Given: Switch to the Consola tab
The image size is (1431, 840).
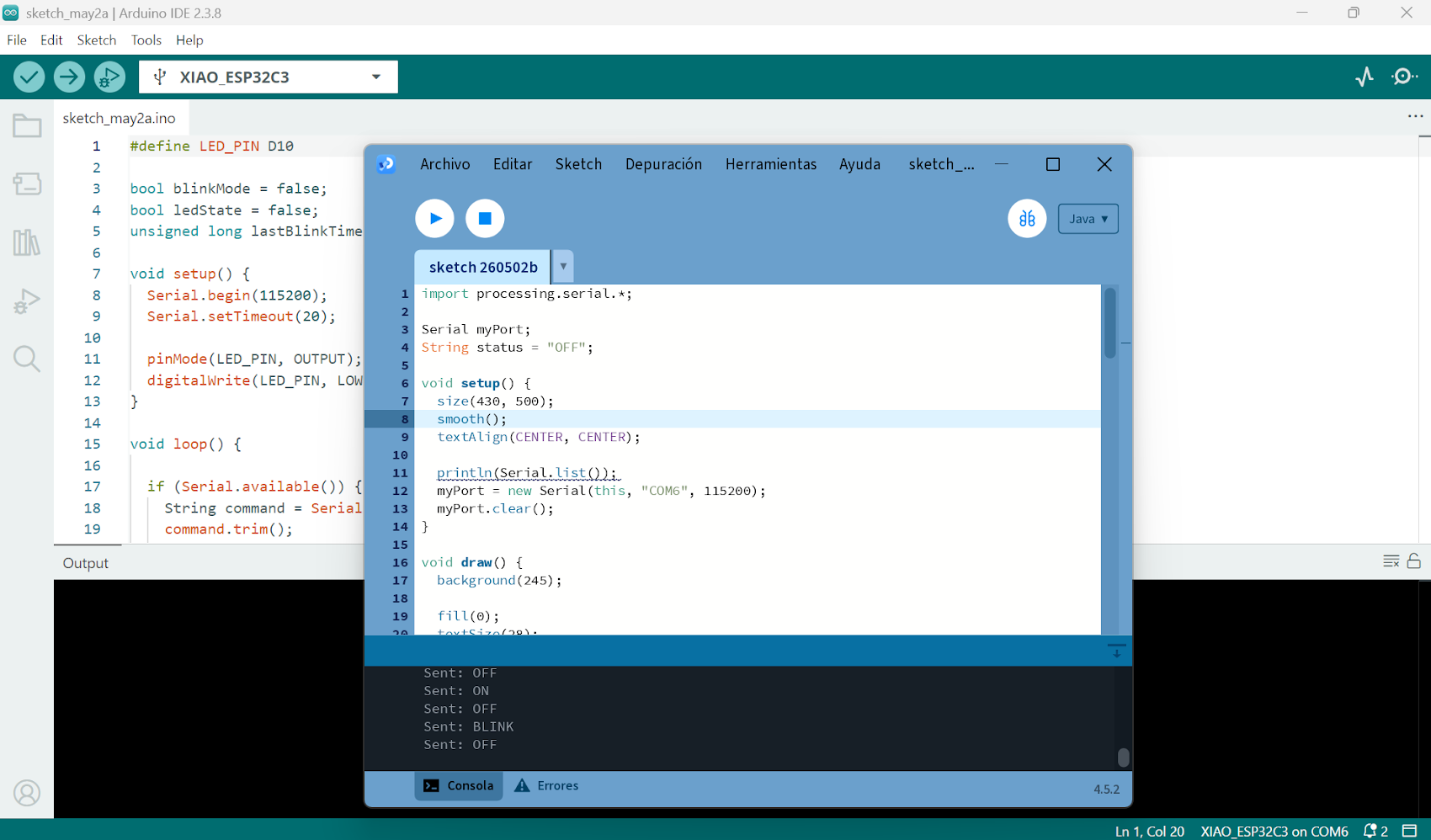Looking at the screenshot, I should (x=459, y=785).
